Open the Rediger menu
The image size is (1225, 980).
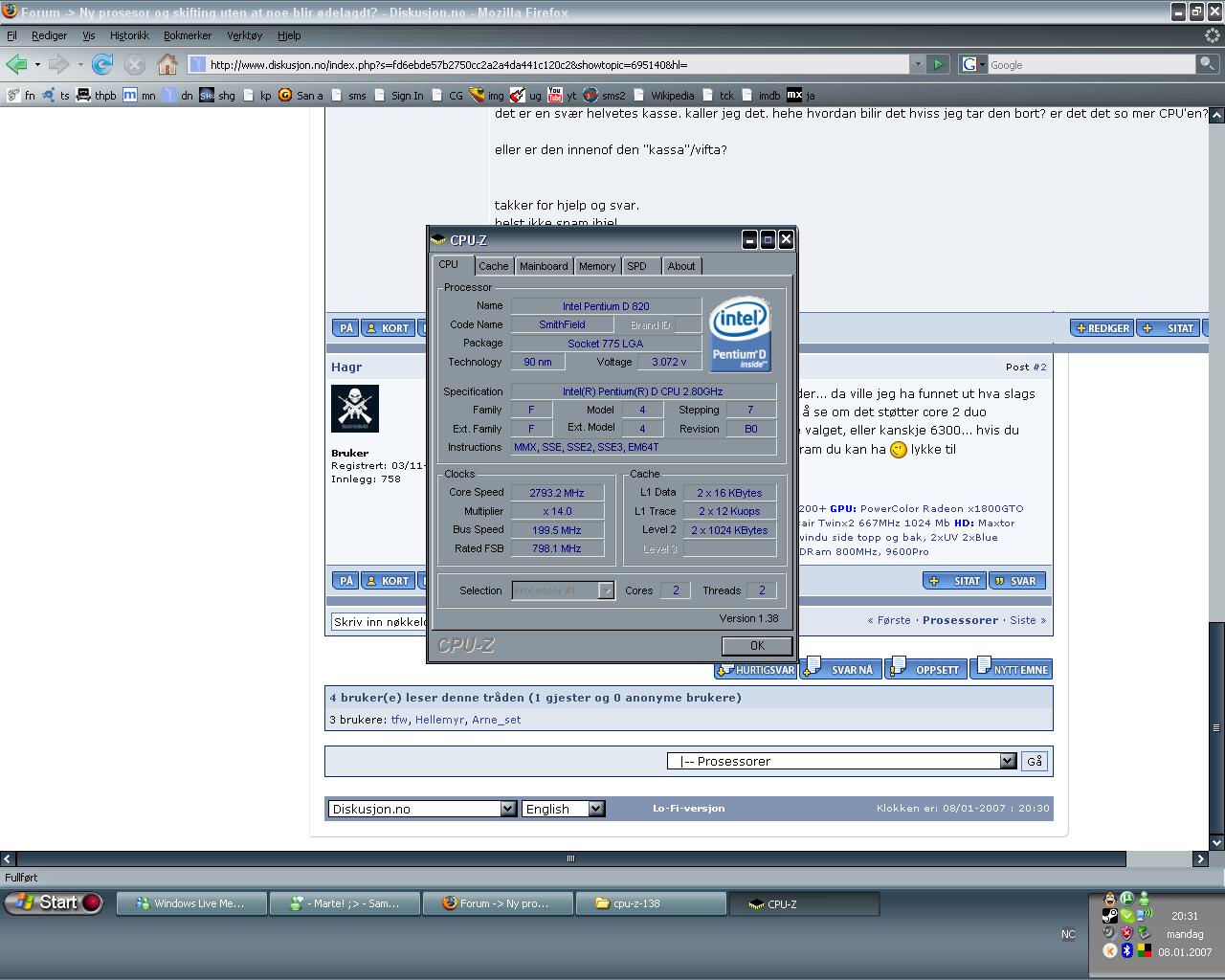click(49, 35)
